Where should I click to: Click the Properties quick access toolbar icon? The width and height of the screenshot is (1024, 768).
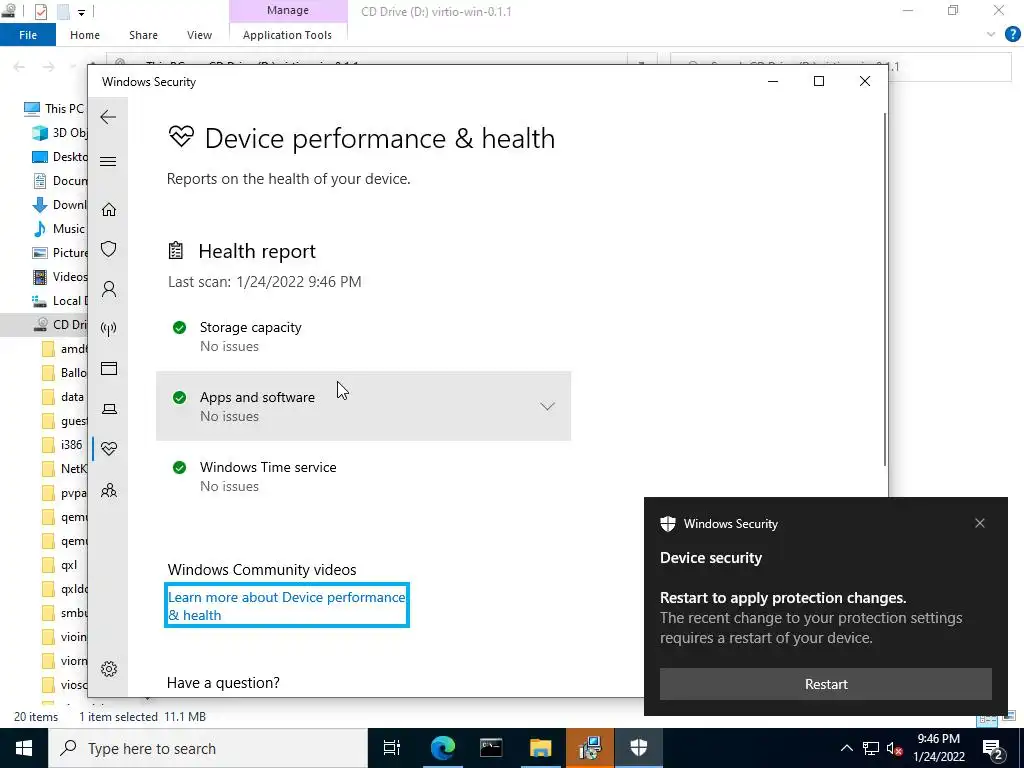click(40, 11)
